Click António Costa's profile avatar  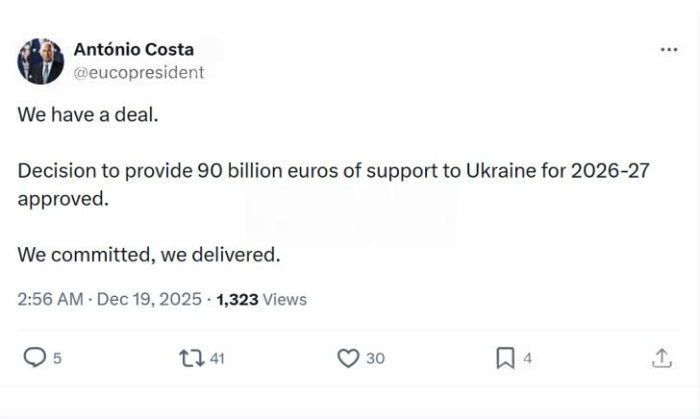[41, 61]
